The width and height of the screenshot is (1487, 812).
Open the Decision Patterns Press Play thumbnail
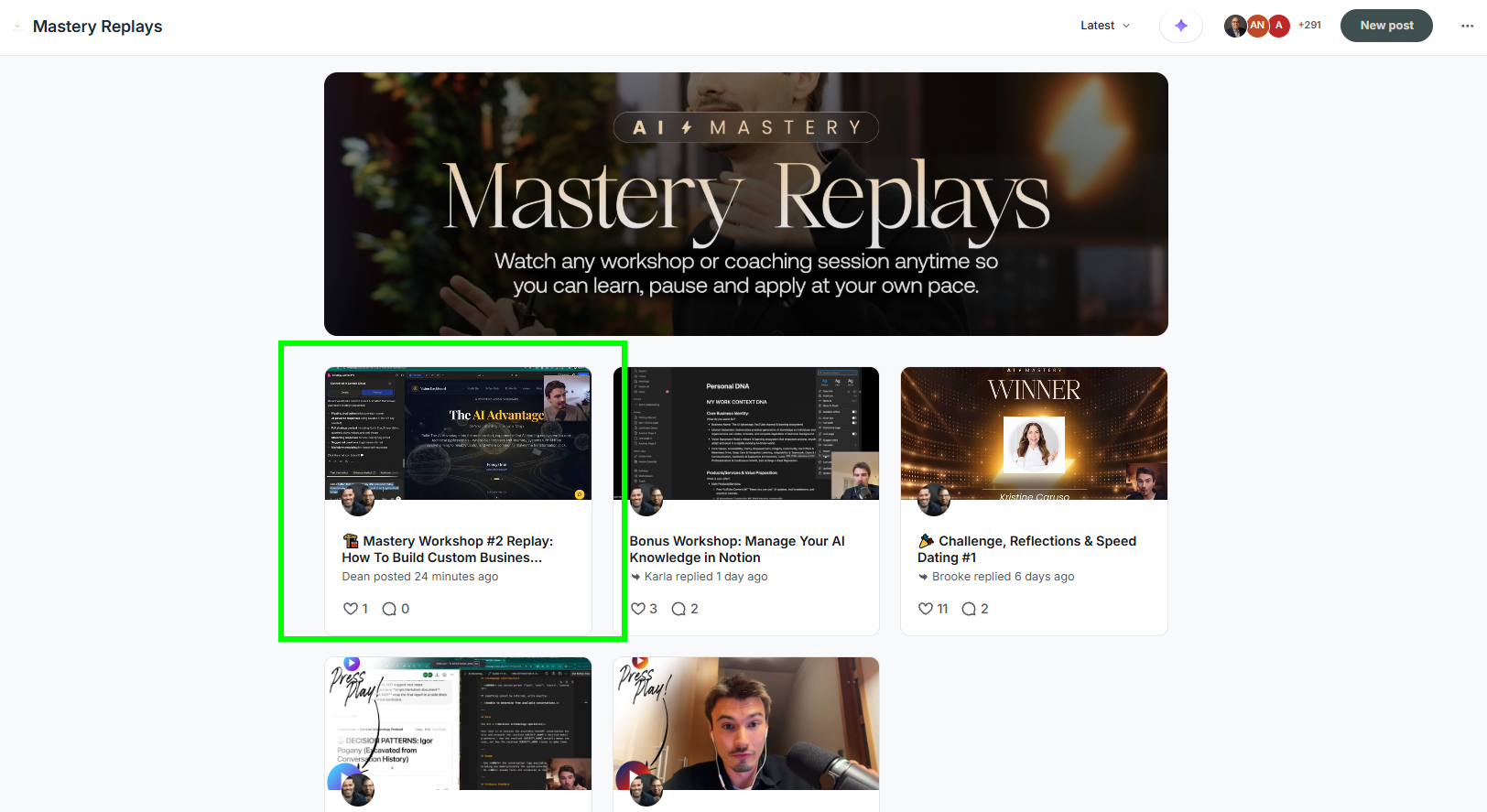pos(458,723)
